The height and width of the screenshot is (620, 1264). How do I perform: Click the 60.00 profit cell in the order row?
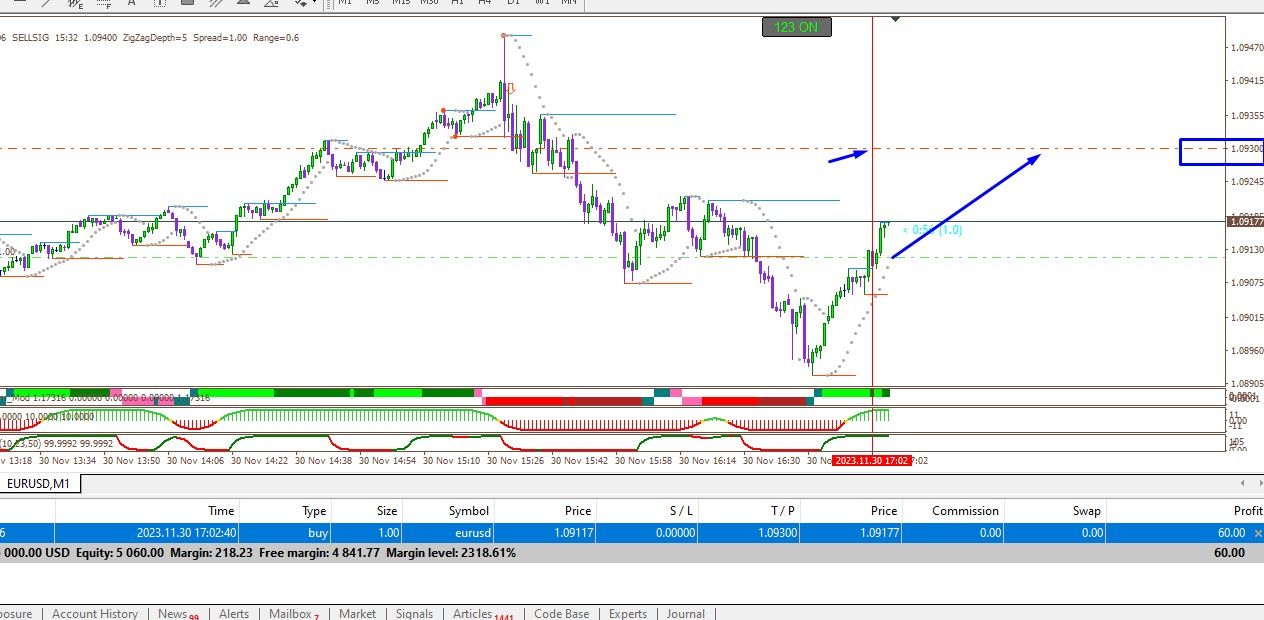1231,533
